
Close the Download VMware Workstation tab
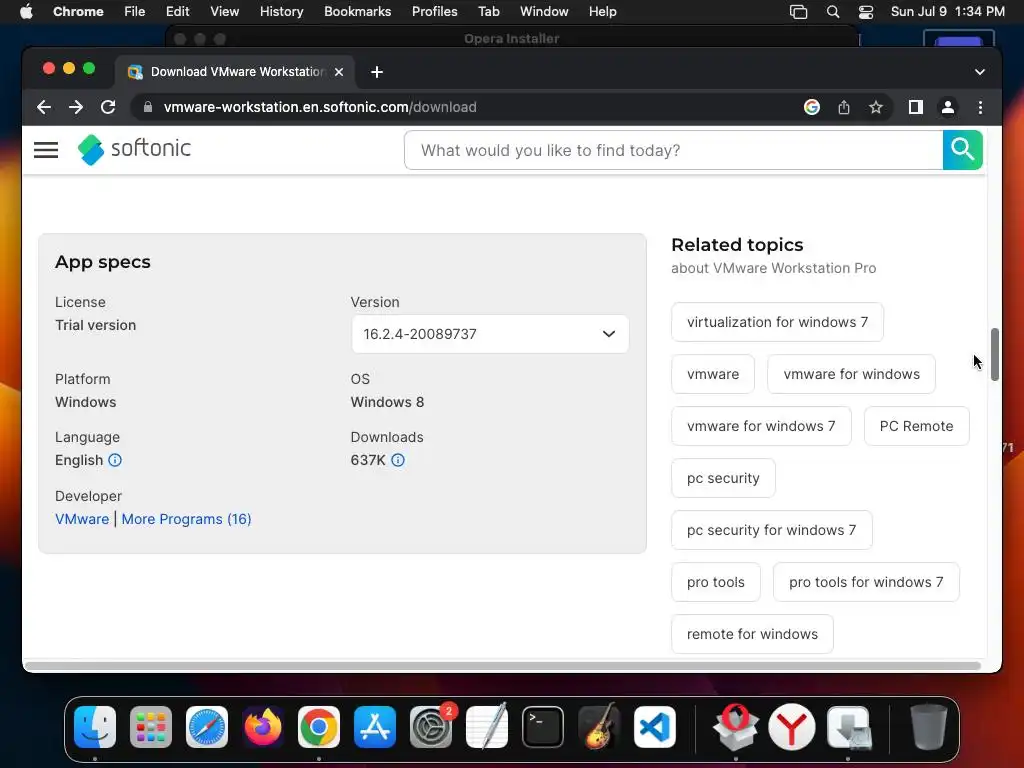point(339,72)
